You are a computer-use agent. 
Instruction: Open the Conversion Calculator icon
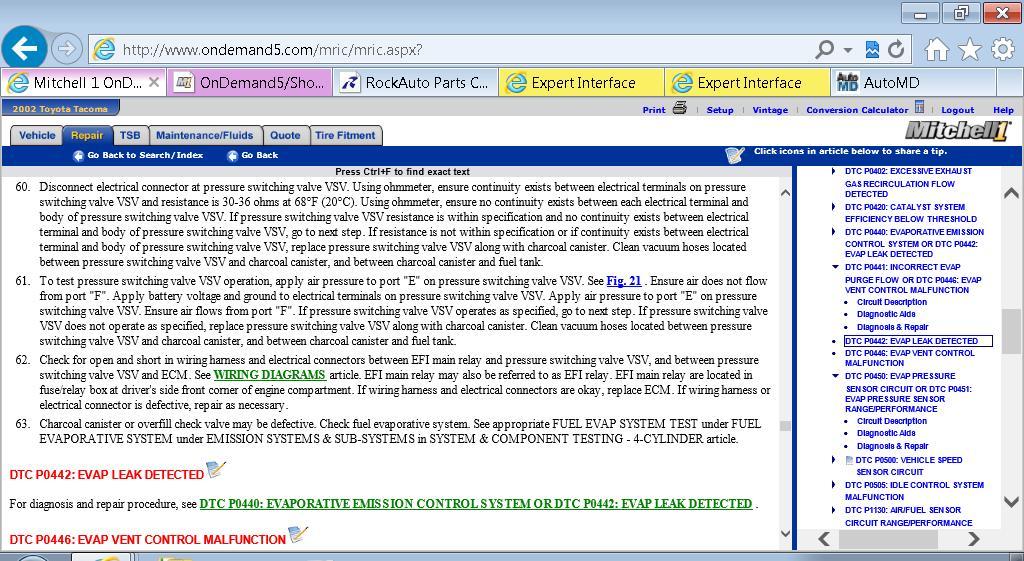[x=919, y=106]
